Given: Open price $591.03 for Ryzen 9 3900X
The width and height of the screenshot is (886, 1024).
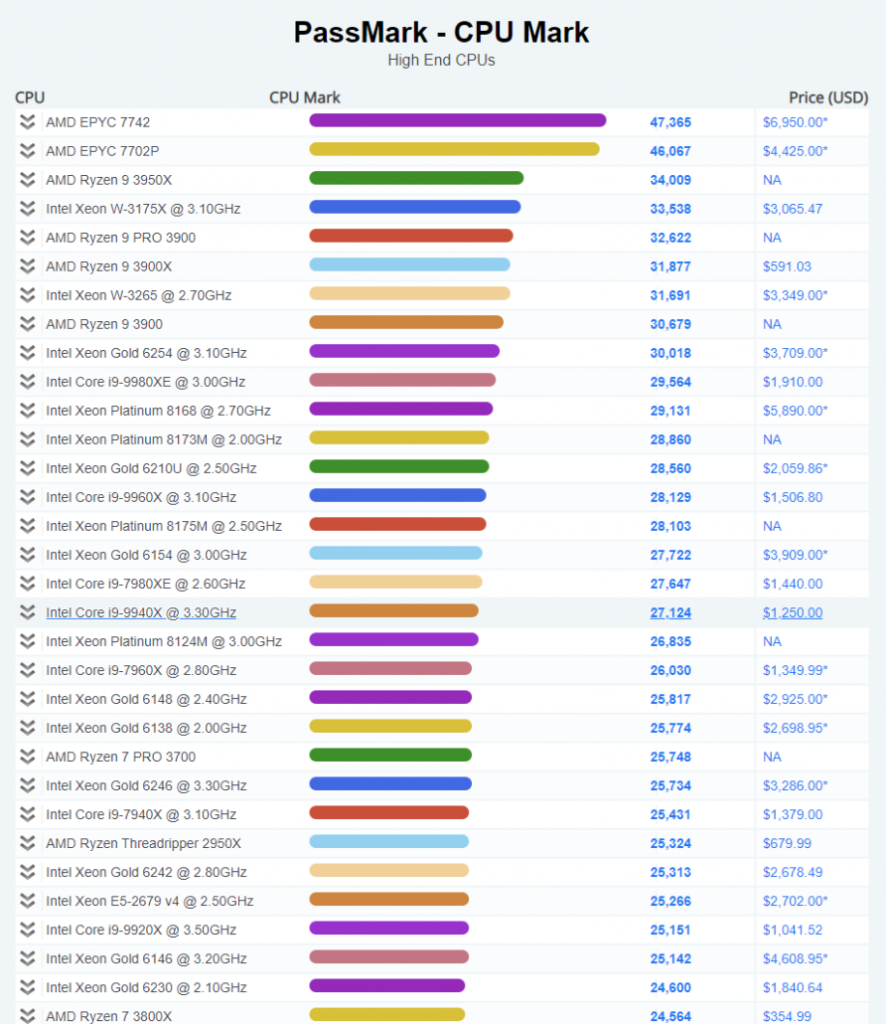Looking at the screenshot, I should 787,266.
